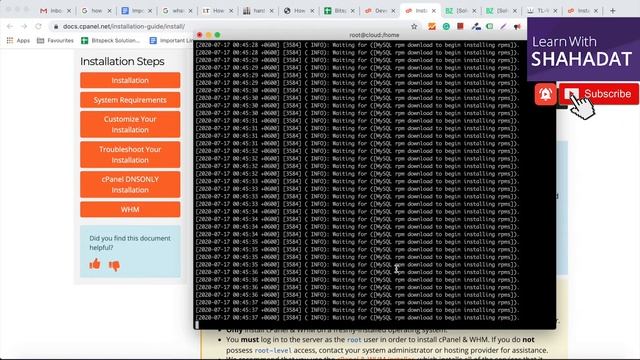Click the 'root' code link in the note

tap(354, 340)
